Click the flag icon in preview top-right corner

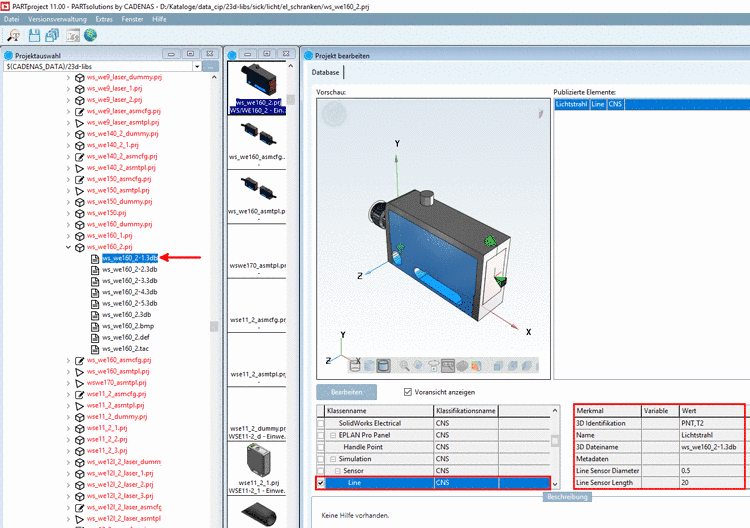pos(540,114)
